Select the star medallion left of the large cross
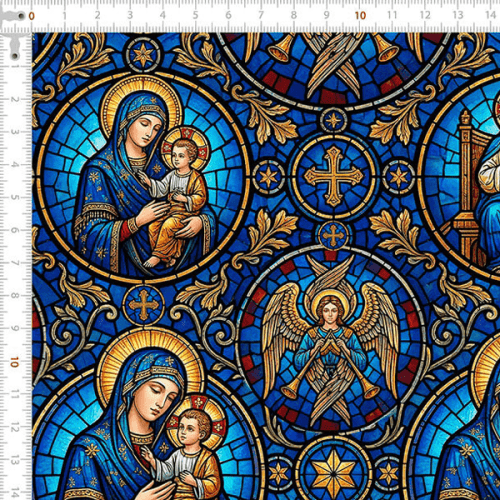The width and height of the screenshot is (500, 500). pyautogui.click(x=269, y=177)
